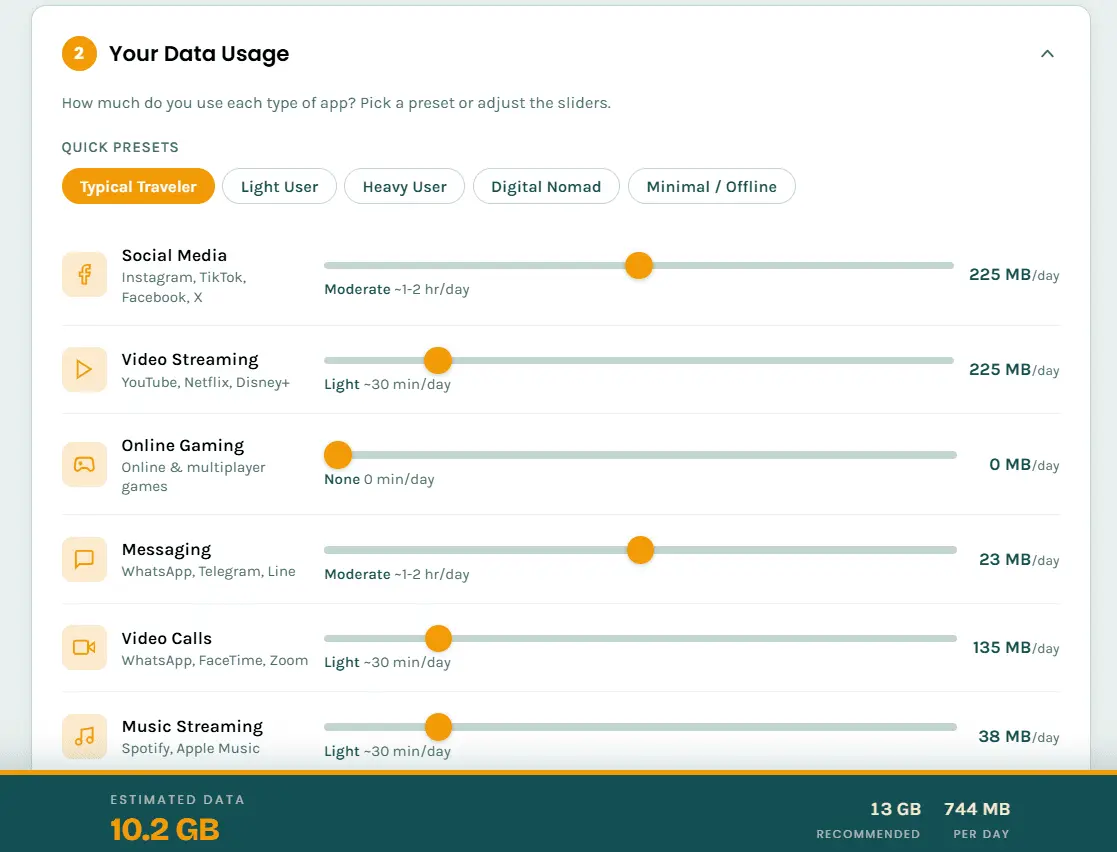Click the Video Streaming slider handle

tap(438, 360)
